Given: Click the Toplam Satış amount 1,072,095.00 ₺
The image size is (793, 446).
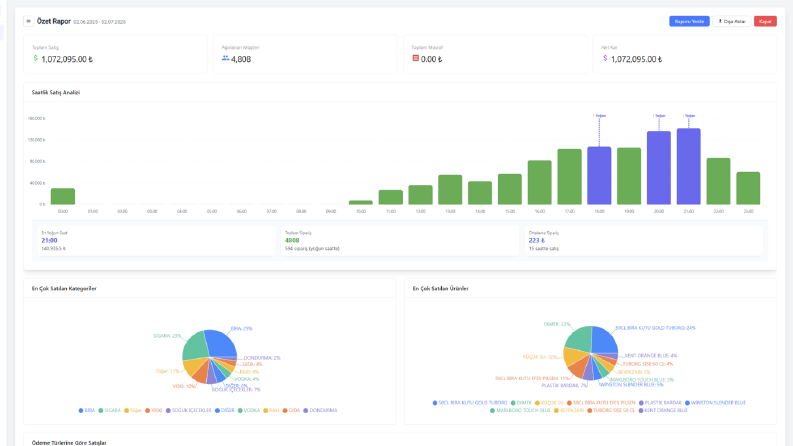Looking at the screenshot, I should 67,59.
